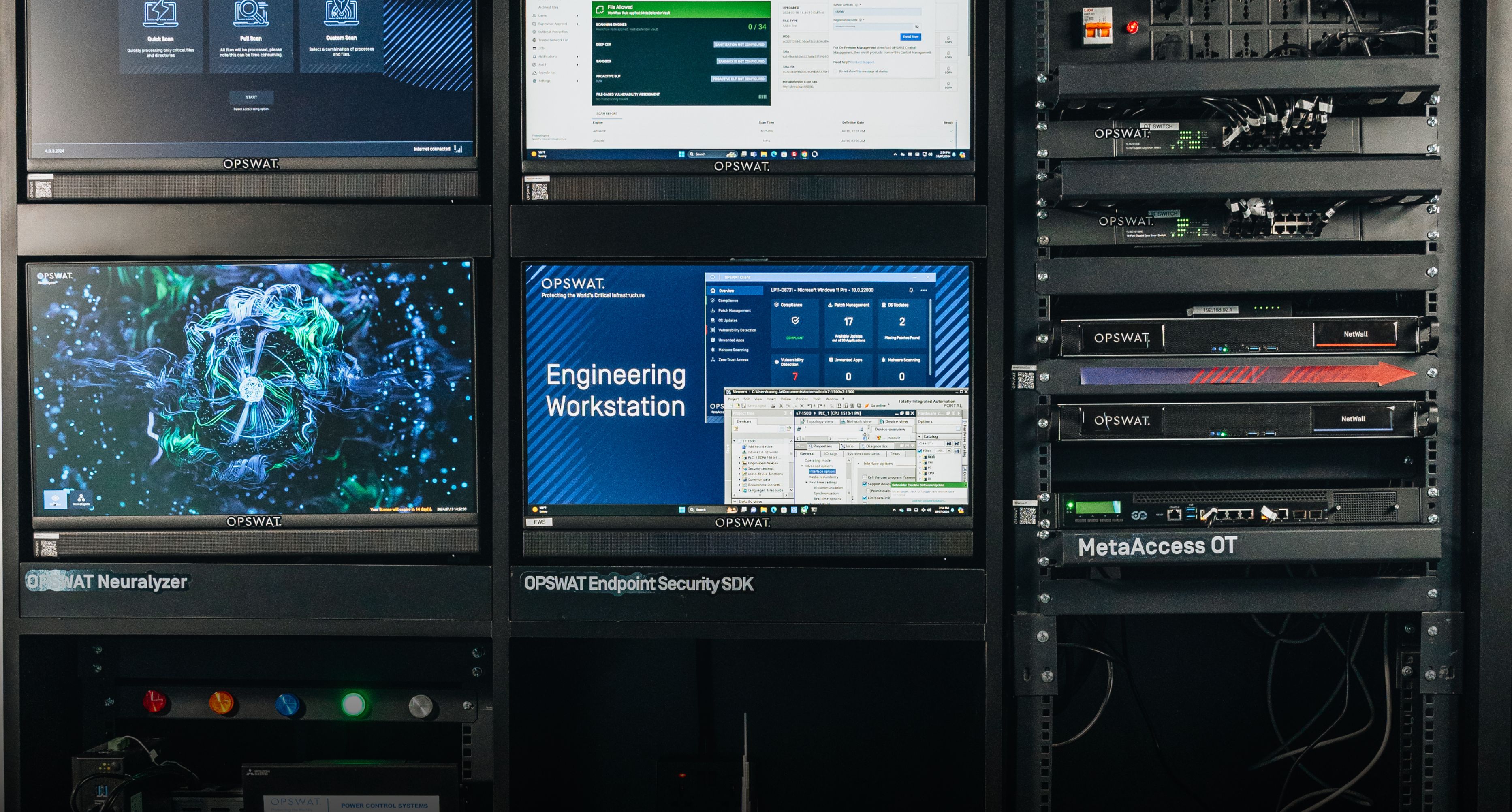Open Patch Management in OPSWAT Client sidebar

click(x=735, y=311)
